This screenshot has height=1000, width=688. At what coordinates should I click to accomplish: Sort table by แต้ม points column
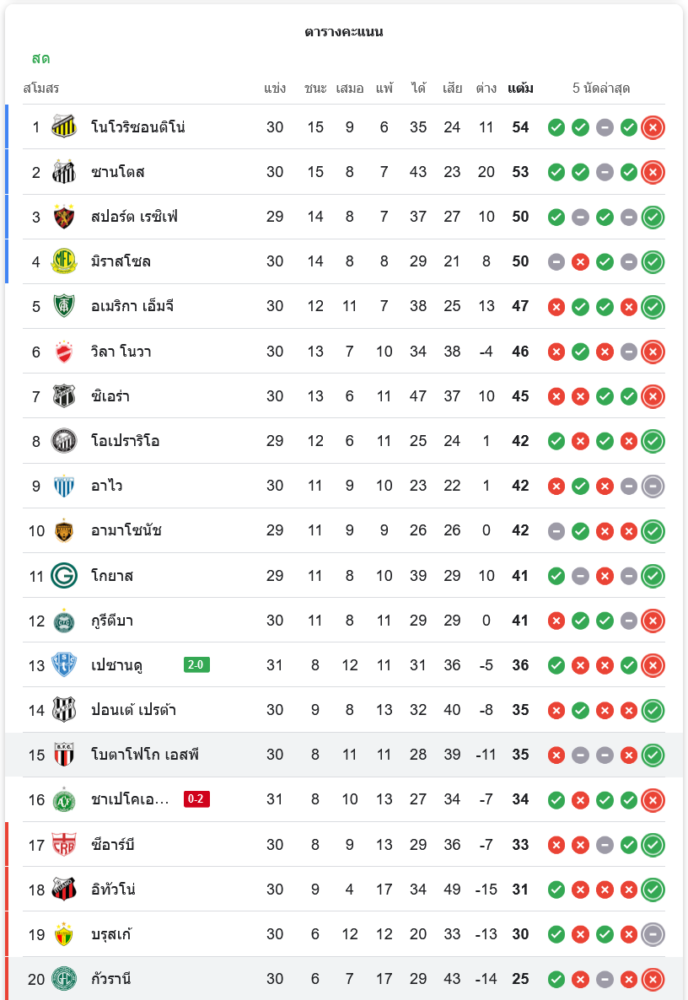point(520,88)
